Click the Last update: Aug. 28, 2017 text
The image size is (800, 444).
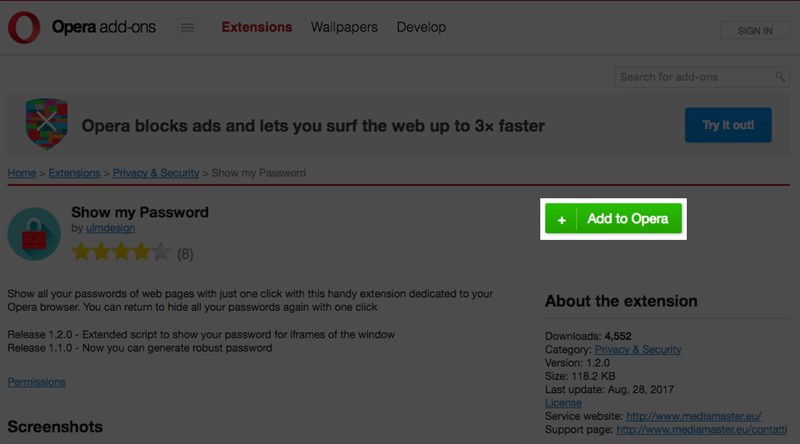(609, 389)
